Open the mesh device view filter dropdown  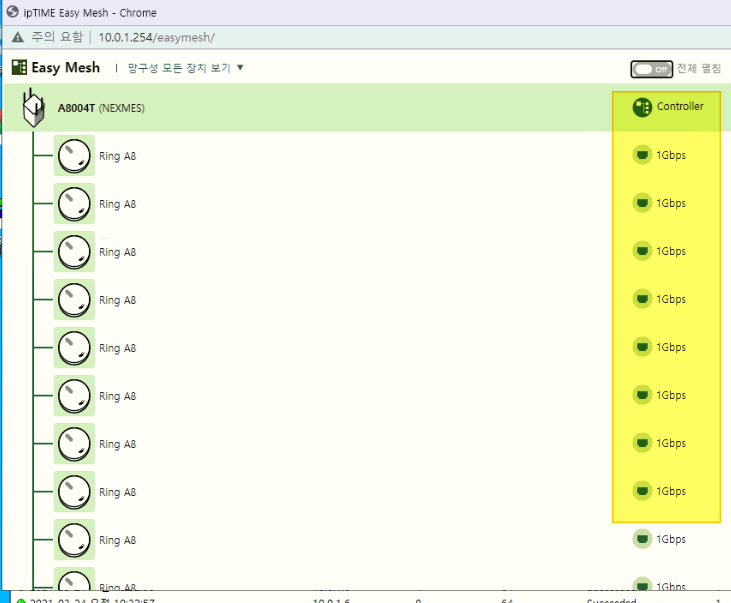click(186, 68)
